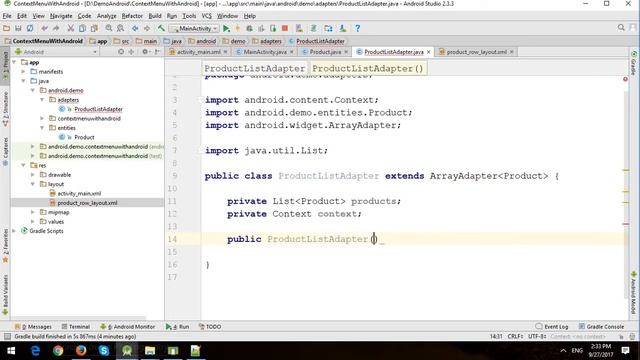Open the VCS menu

(207, 16)
